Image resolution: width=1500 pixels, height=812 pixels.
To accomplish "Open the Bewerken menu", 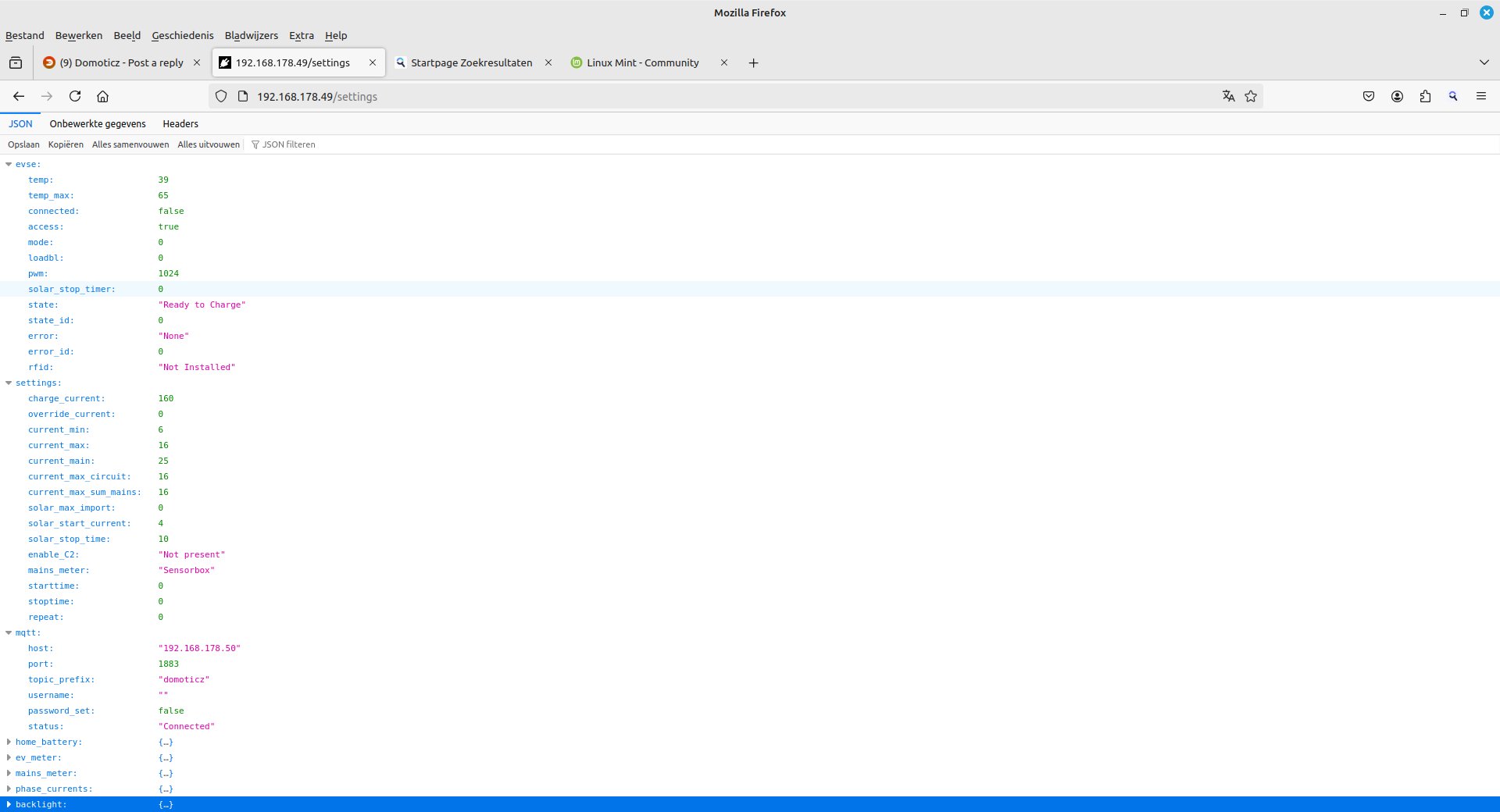I will coord(79,35).
